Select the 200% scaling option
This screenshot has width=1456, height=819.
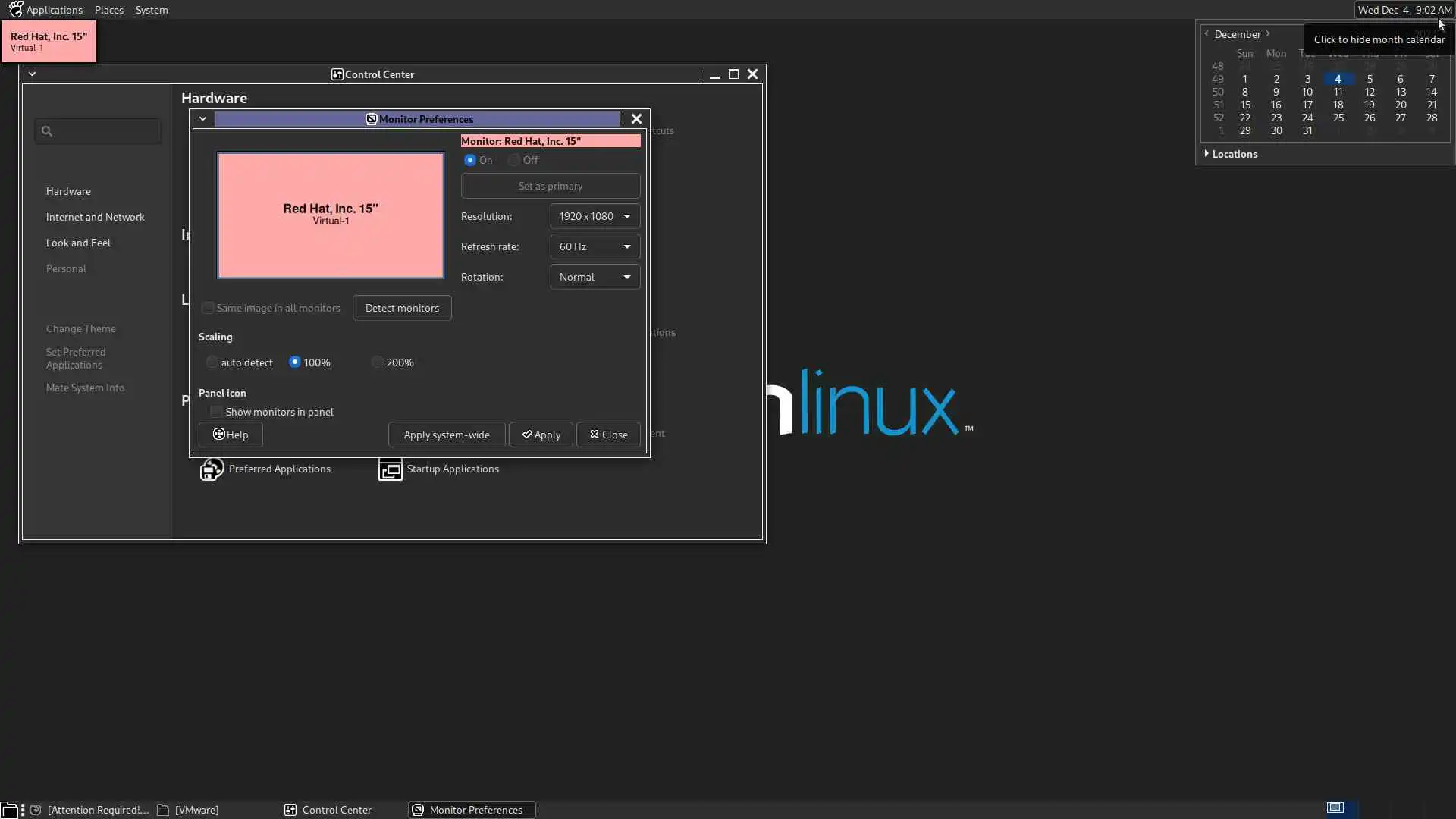click(x=378, y=362)
